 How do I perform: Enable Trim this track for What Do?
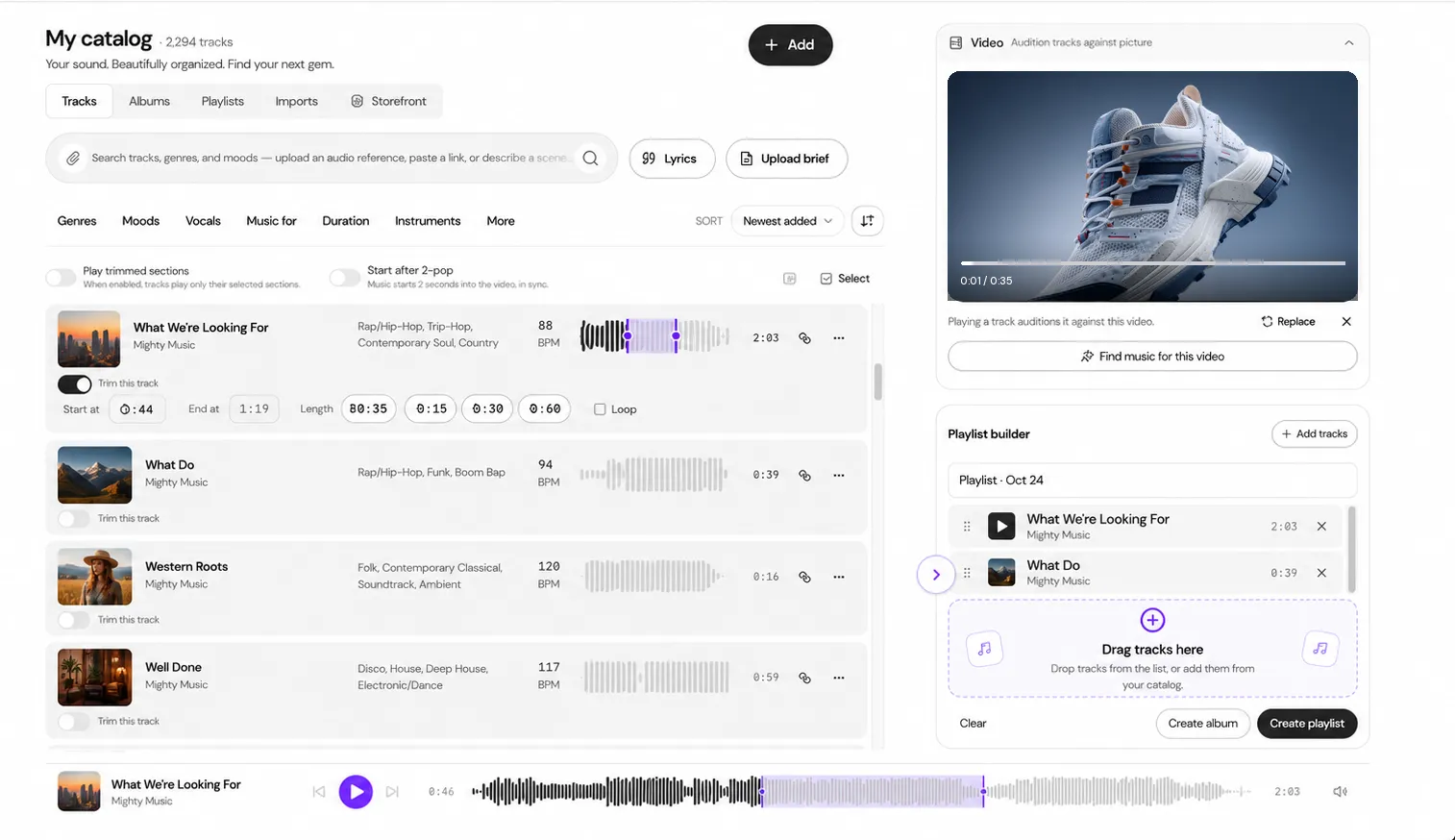click(74, 519)
